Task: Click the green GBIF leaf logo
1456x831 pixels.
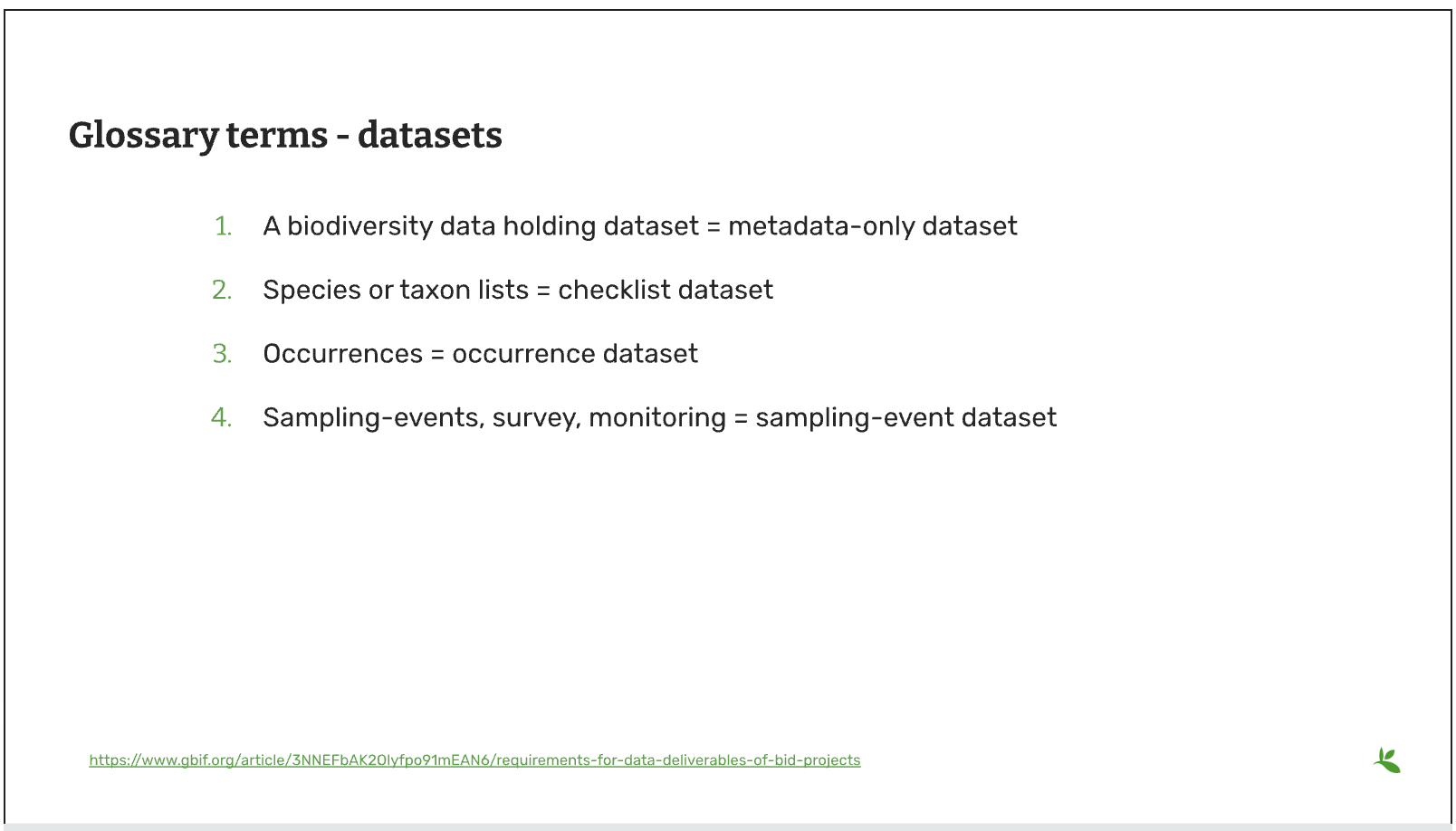Action: 1386,760
